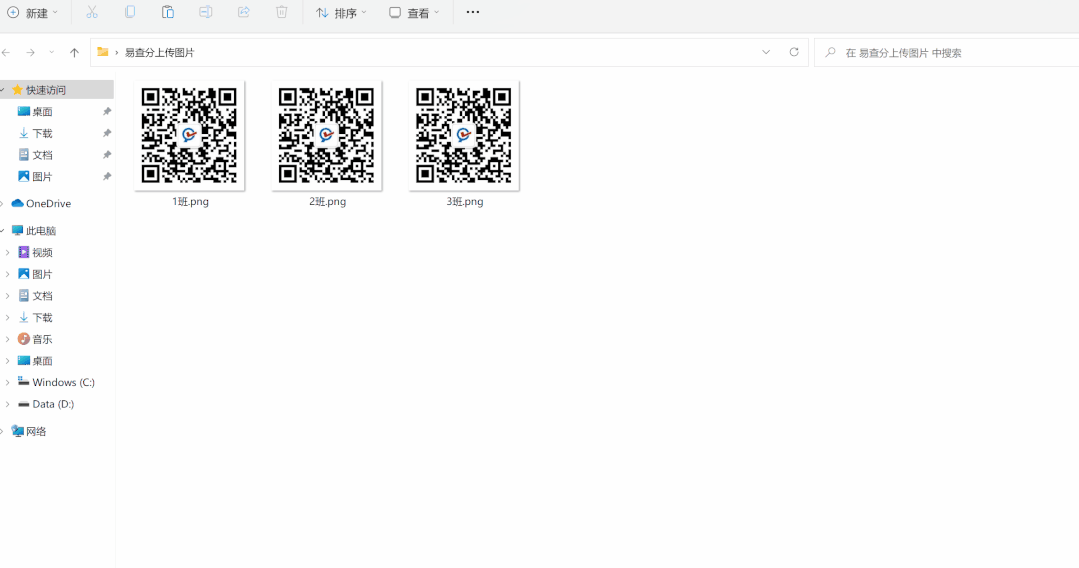Click the search box for 易查分上传图片

947,52
